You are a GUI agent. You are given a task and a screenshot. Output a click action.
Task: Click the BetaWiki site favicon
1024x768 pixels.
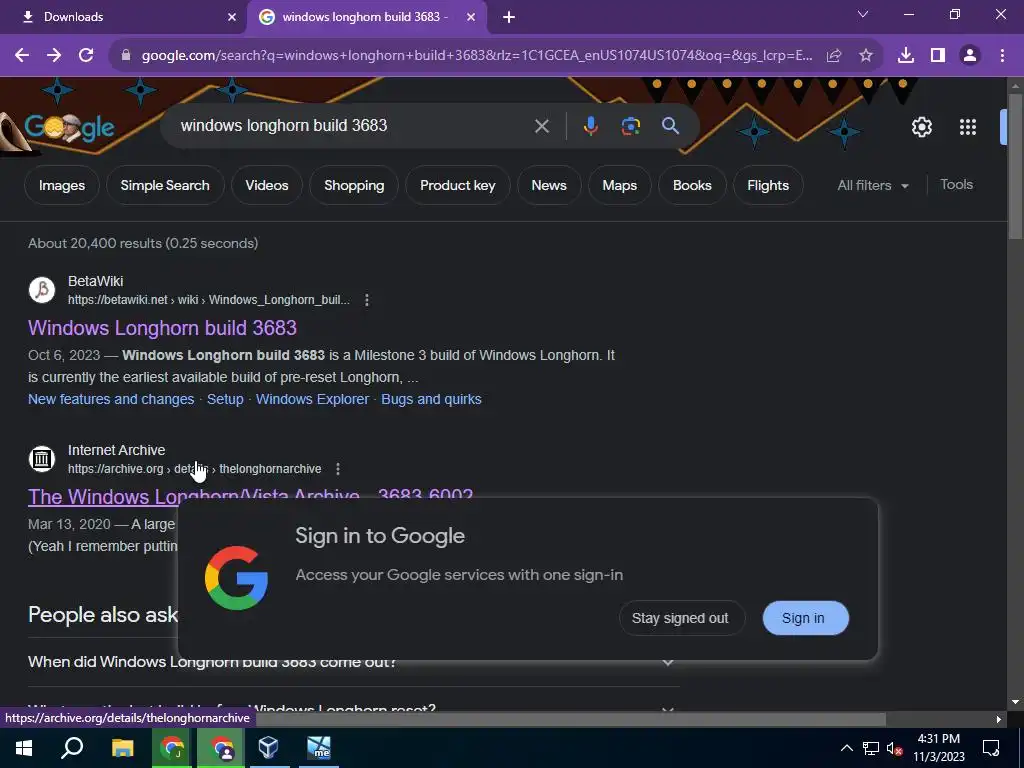(42, 290)
